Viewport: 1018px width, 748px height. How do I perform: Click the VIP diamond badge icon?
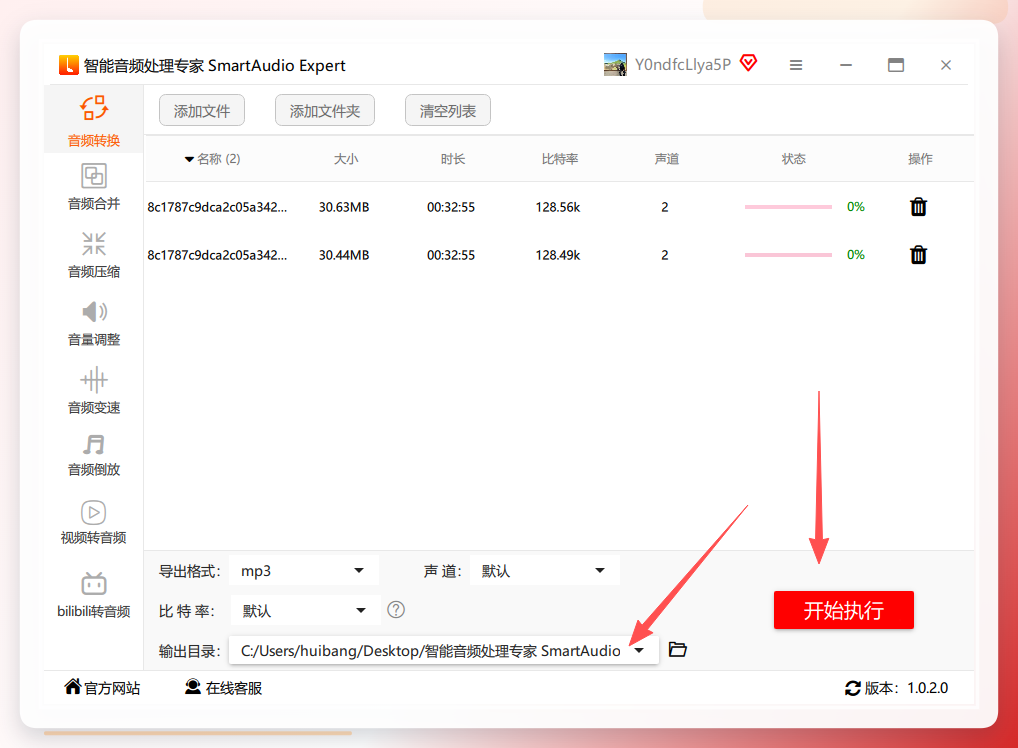[x=749, y=63]
